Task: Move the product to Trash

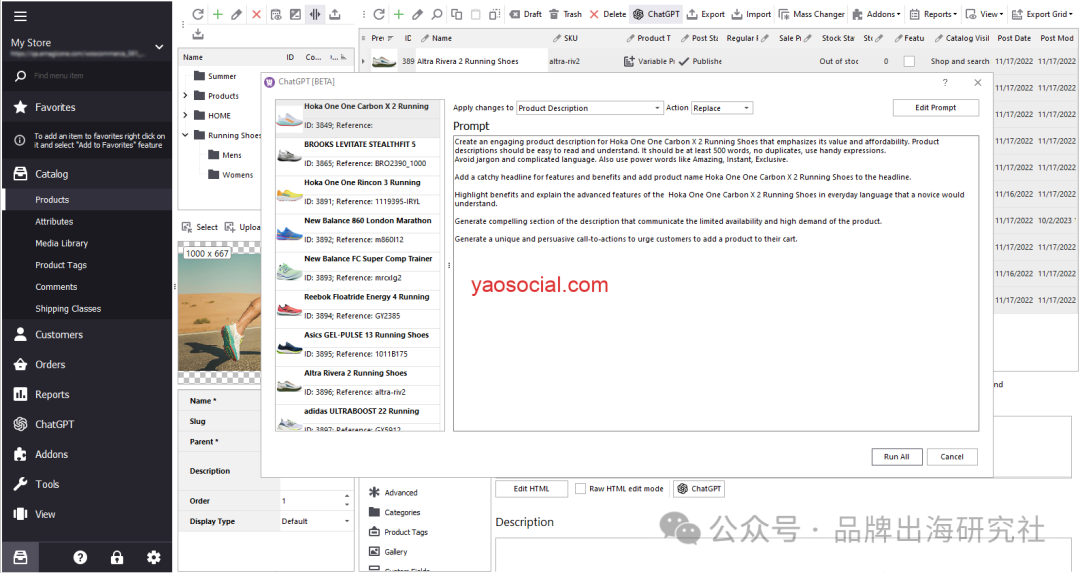Action: (x=565, y=14)
